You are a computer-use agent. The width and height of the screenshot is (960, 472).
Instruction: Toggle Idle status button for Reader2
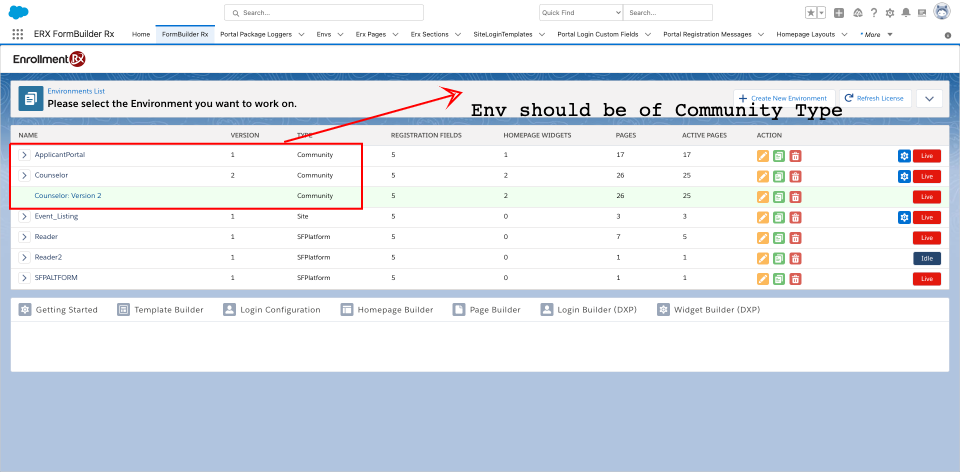pyautogui.click(x=926, y=258)
